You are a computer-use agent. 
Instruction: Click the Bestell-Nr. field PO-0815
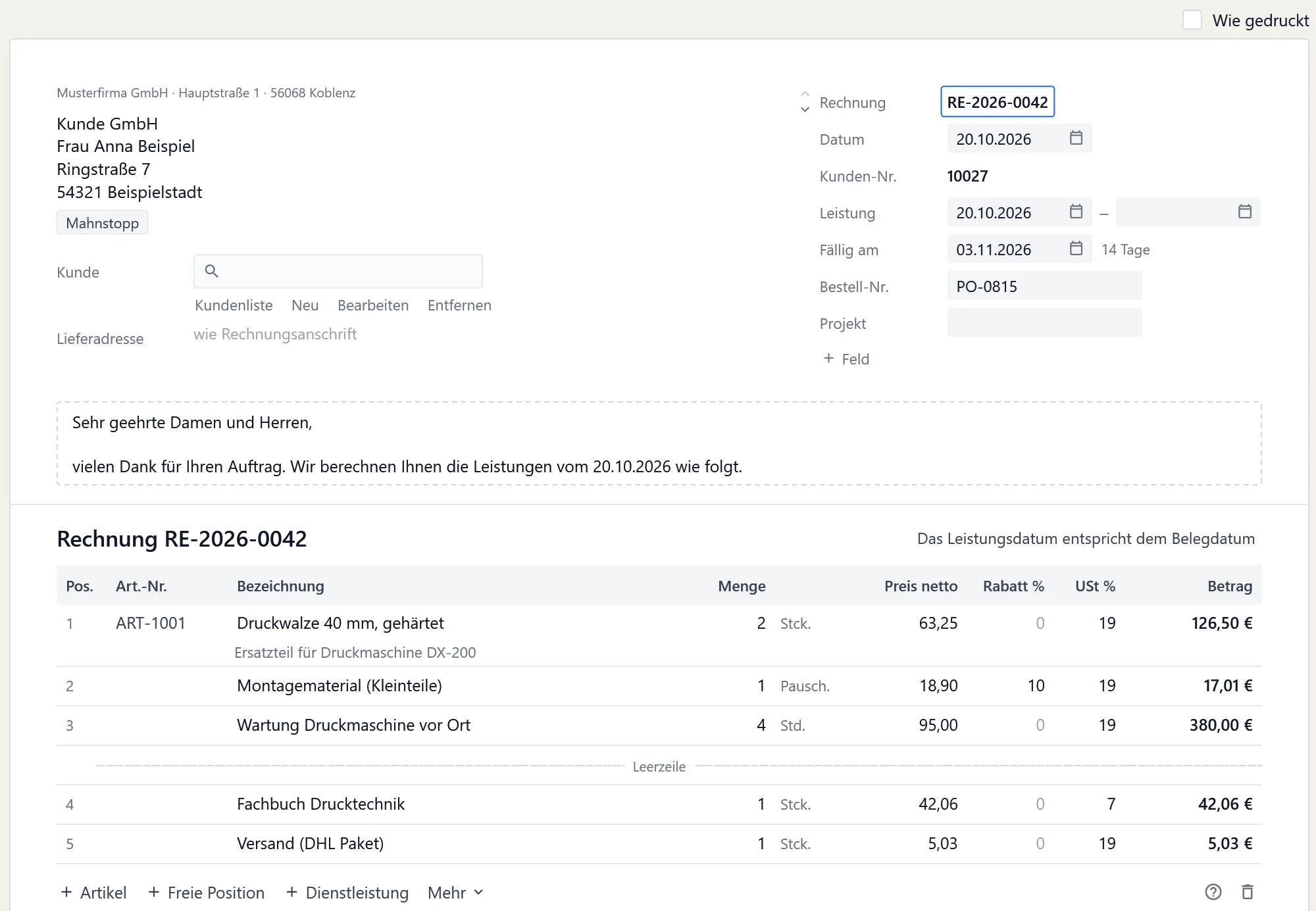(x=1044, y=286)
